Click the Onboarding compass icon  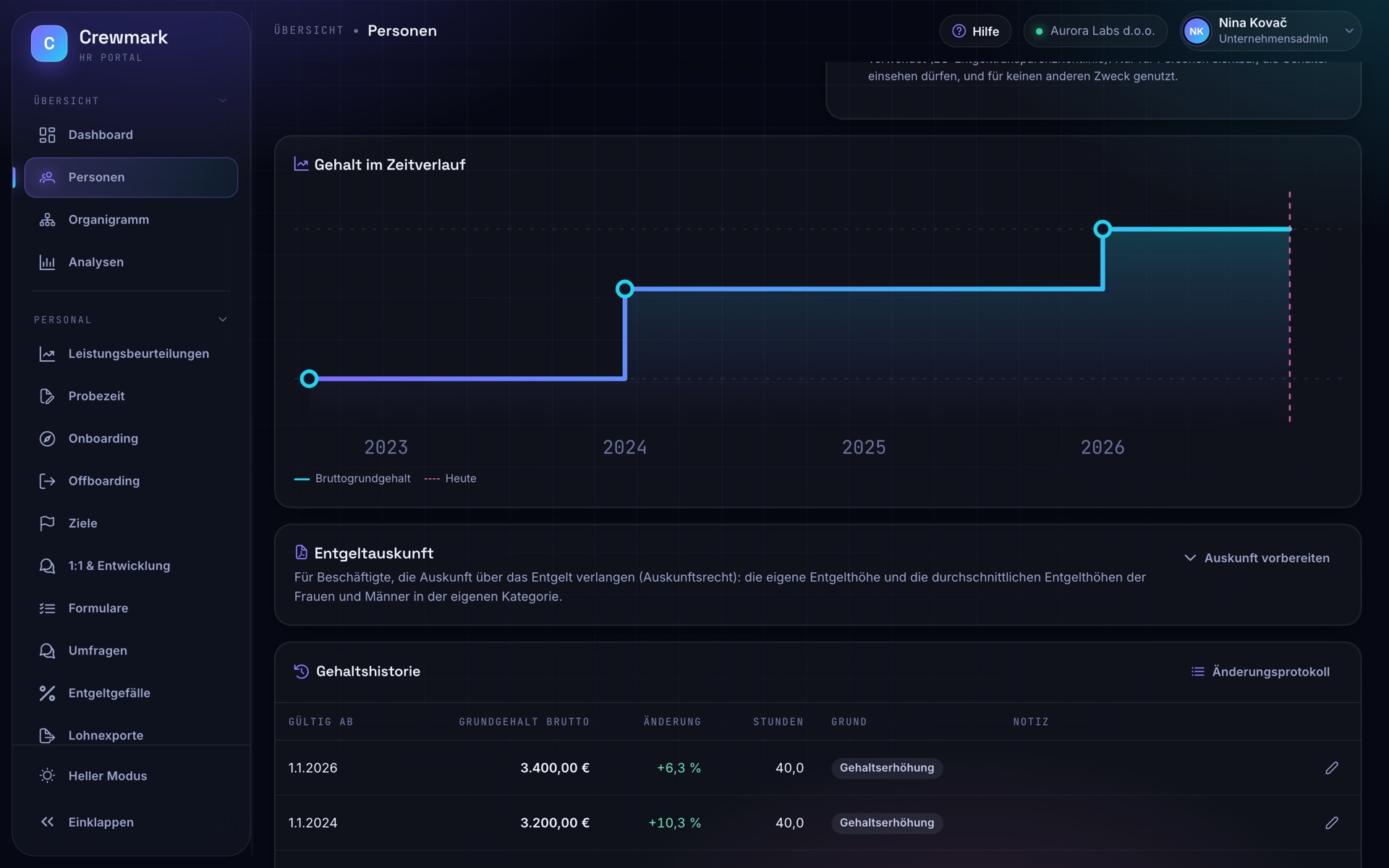[x=47, y=439]
